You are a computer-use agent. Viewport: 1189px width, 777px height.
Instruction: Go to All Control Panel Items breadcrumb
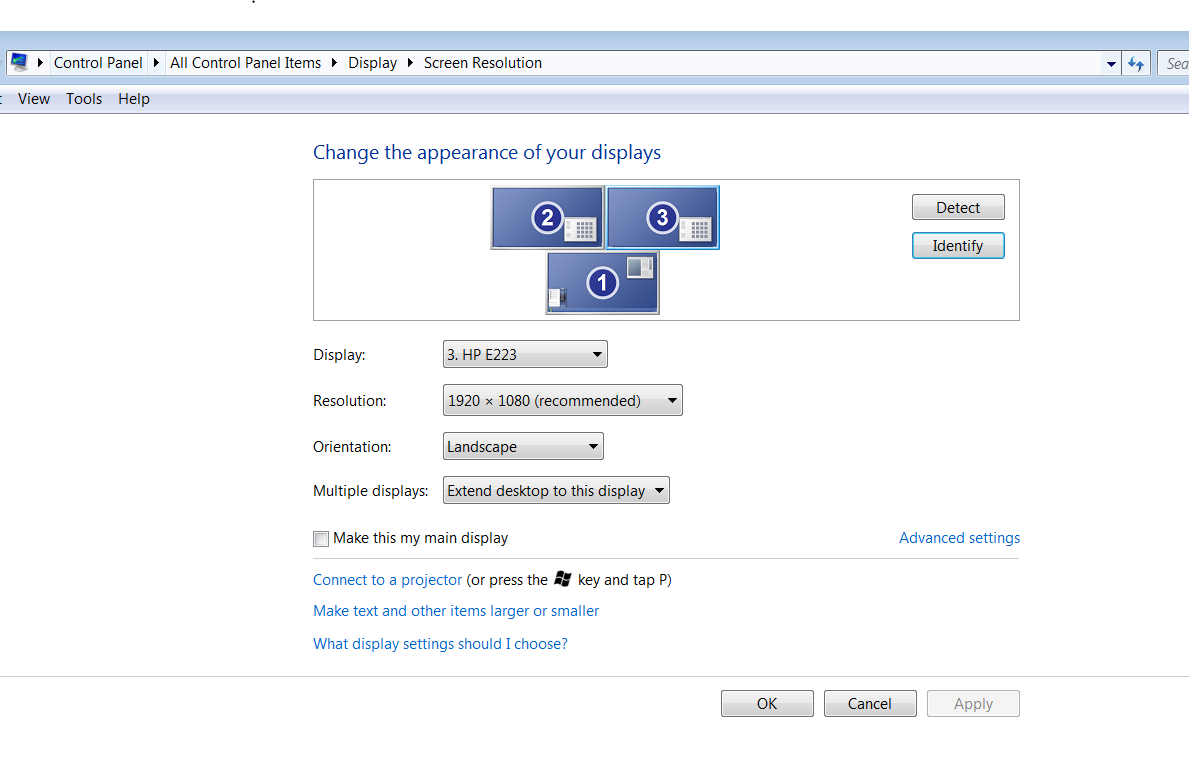coord(246,63)
